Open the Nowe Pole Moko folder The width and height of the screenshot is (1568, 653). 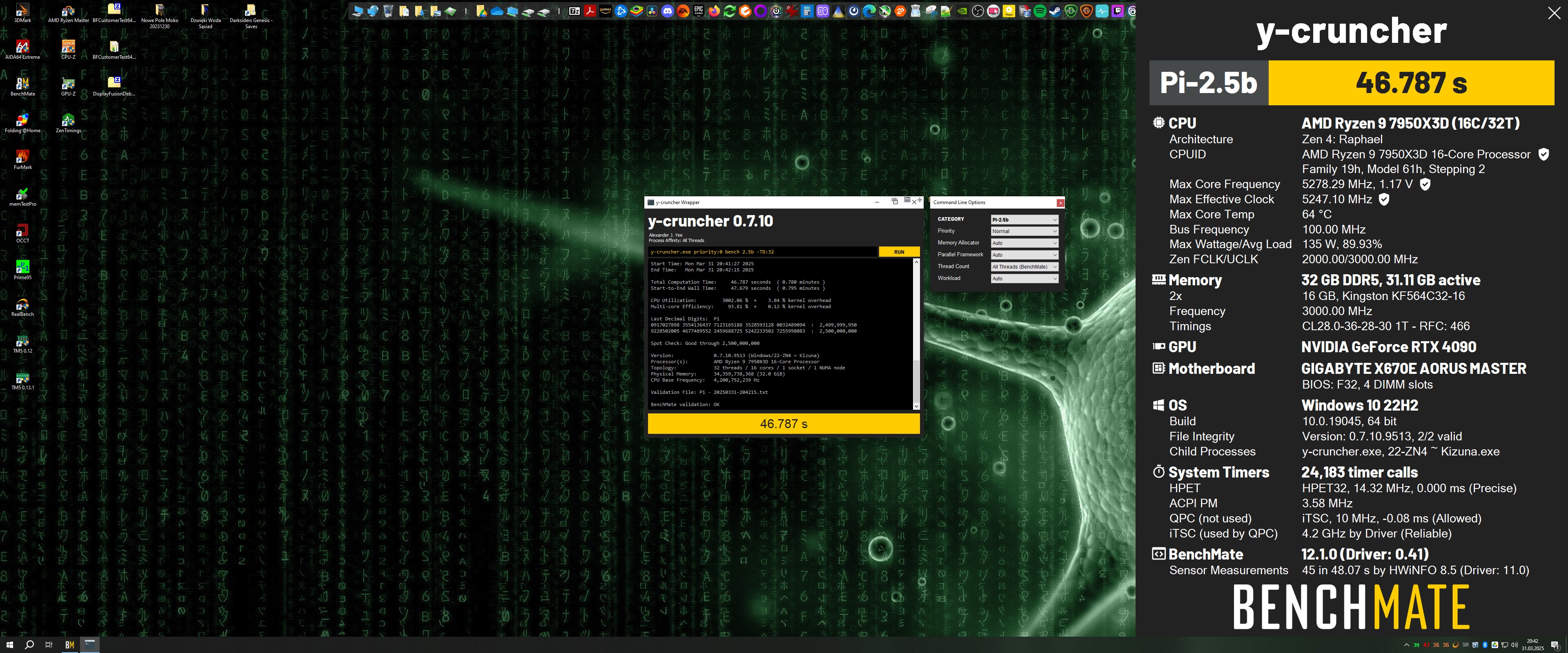point(160,15)
